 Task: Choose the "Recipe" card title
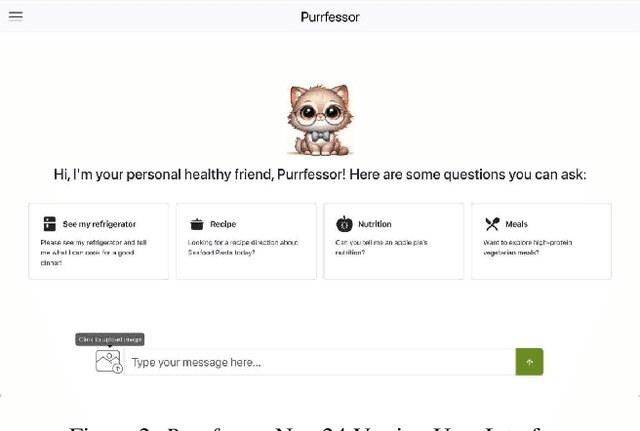[223, 224]
